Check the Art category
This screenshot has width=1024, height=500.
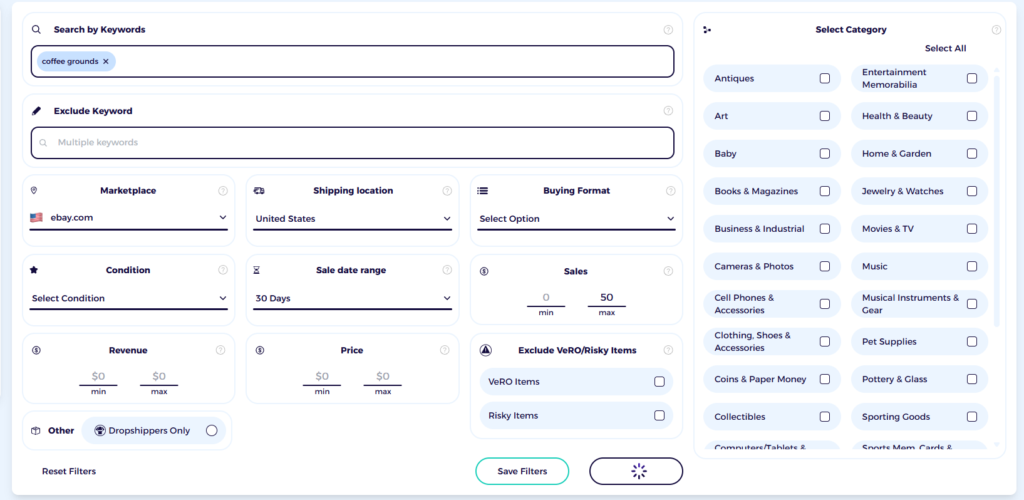coord(825,116)
